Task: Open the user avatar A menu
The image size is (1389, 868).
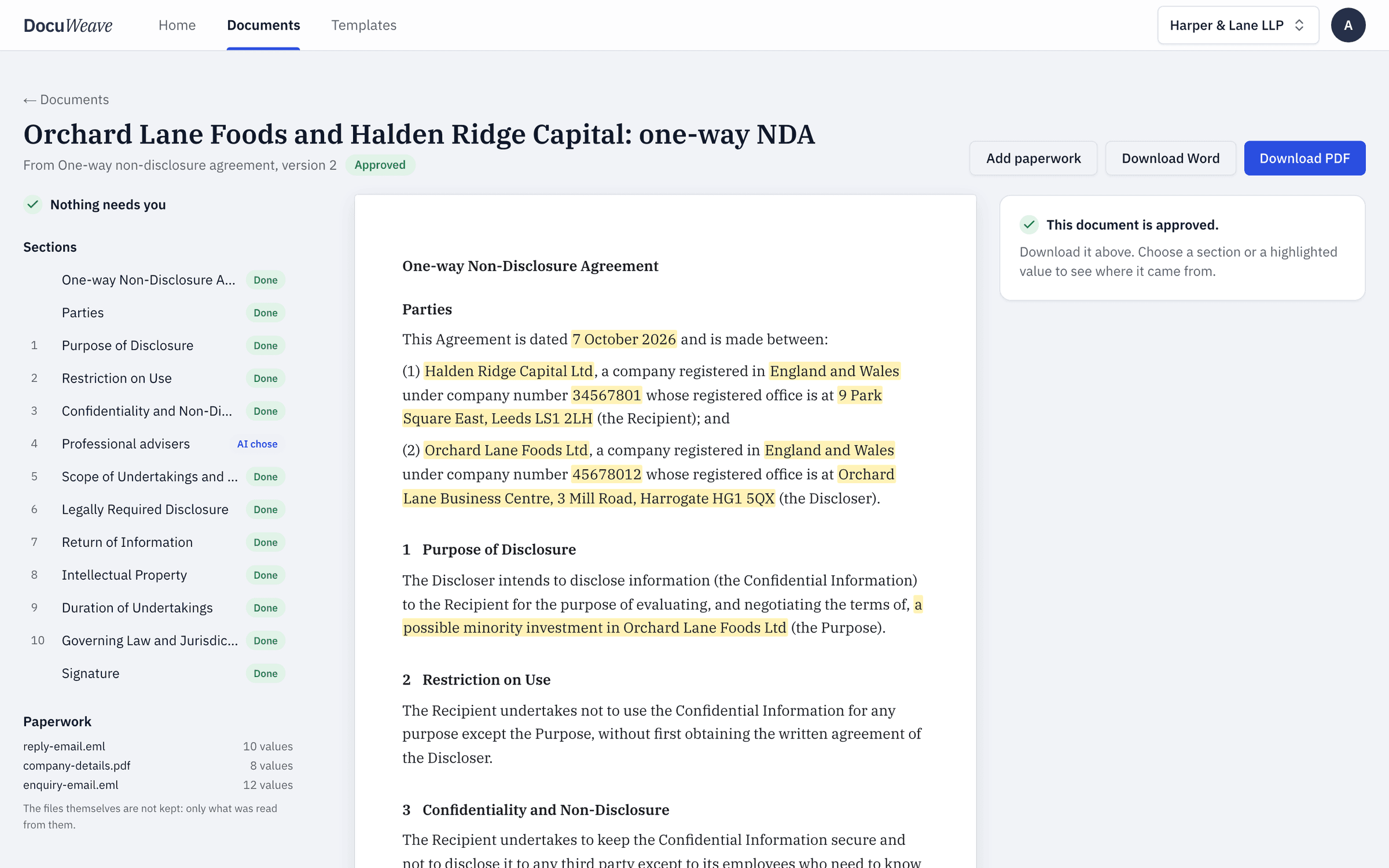Action: [1348, 25]
